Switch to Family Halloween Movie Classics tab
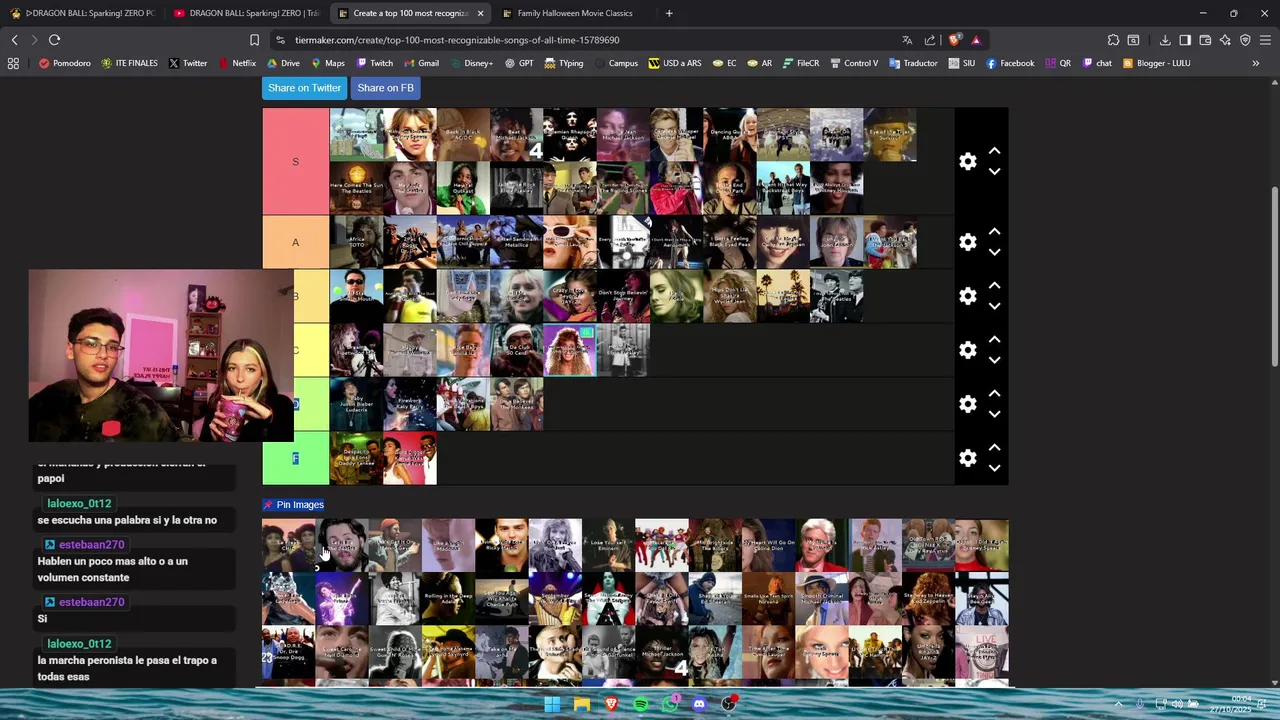The image size is (1280, 720). coord(574,13)
